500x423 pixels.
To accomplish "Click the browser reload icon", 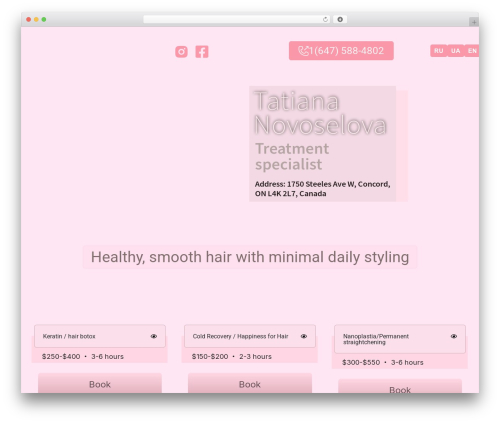I will pos(325,20).
